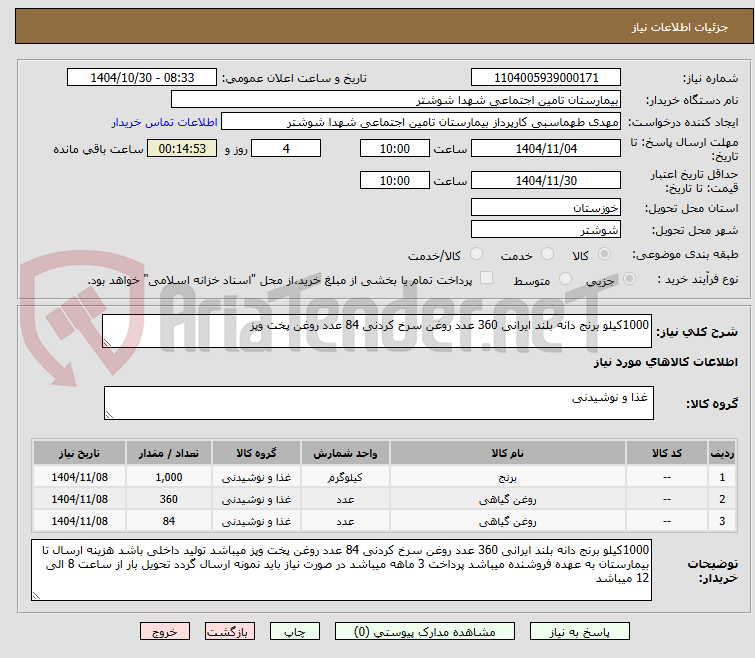755x658 pixels.
Task: Click the remaining time field 00:14:53
Action: (x=182, y=148)
